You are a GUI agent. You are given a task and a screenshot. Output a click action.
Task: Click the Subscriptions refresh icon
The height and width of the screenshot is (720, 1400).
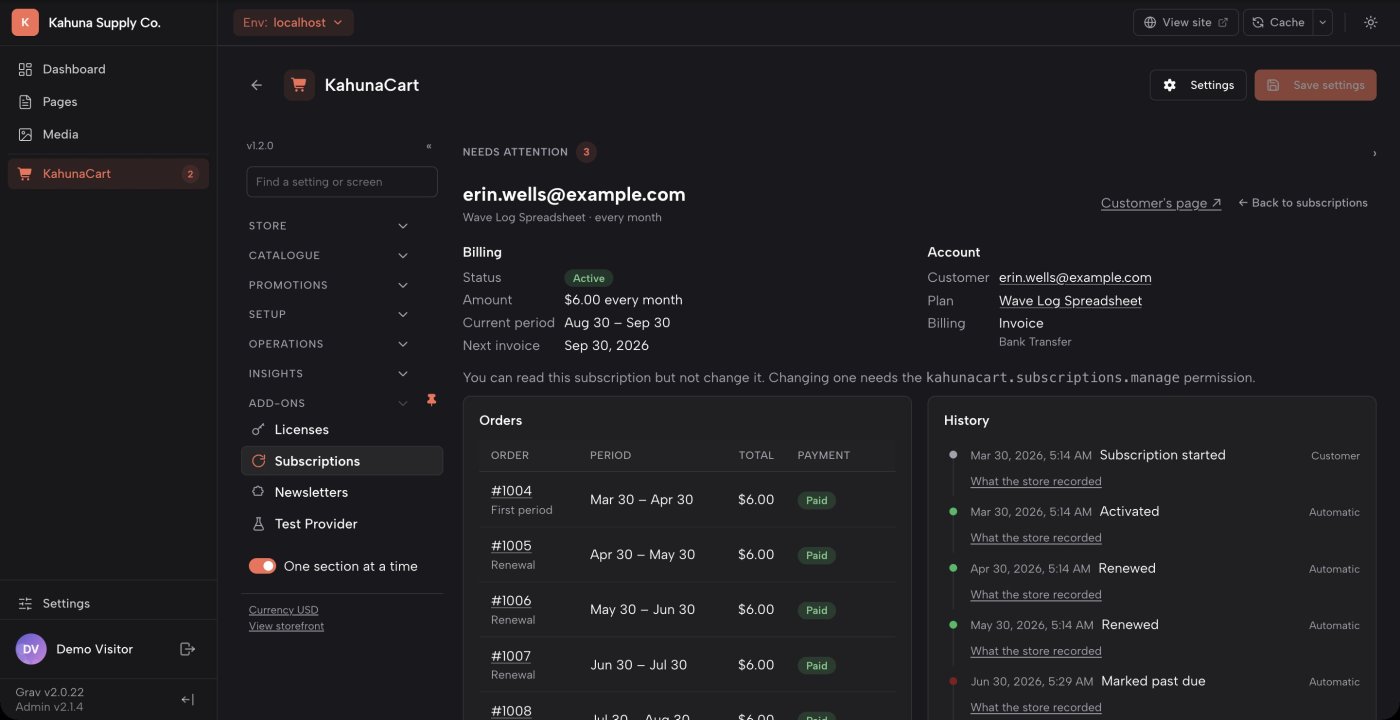coord(258,461)
